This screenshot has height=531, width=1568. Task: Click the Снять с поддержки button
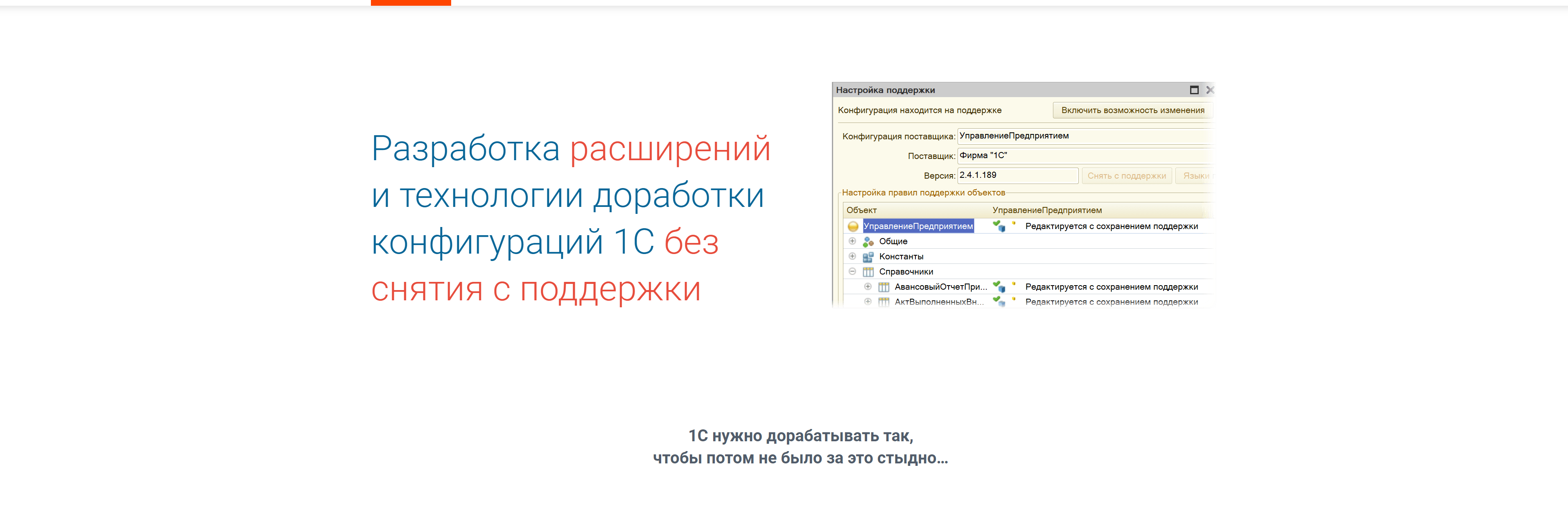point(1126,176)
